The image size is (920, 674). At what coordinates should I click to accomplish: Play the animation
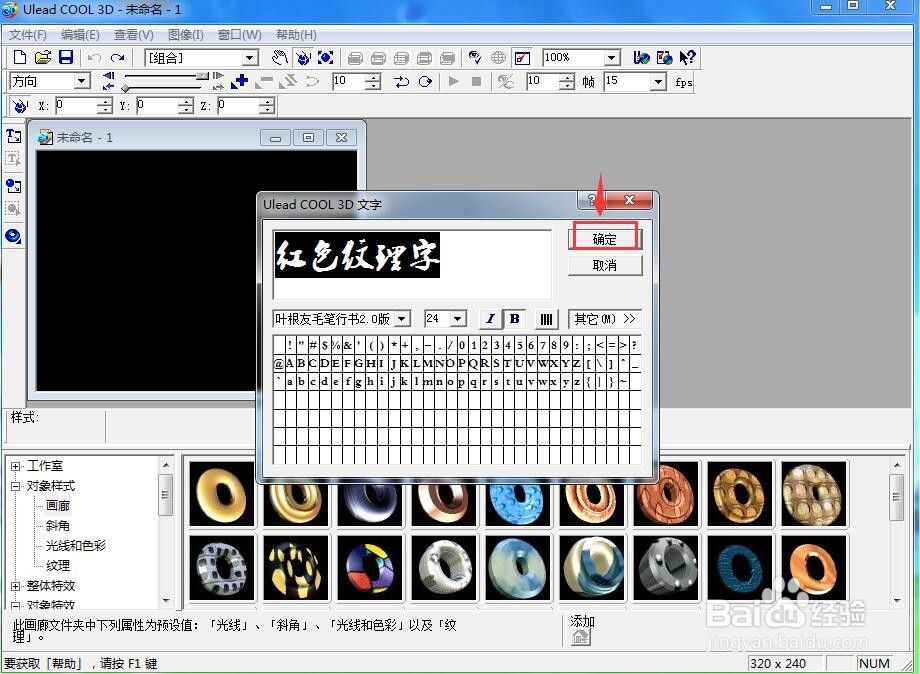click(x=454, y=82)
